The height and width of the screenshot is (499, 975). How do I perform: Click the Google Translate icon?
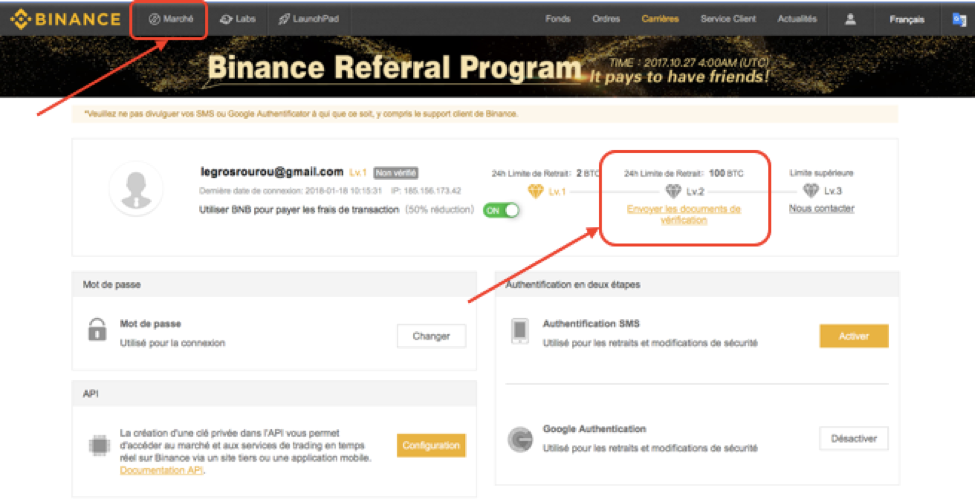[959, 19]
